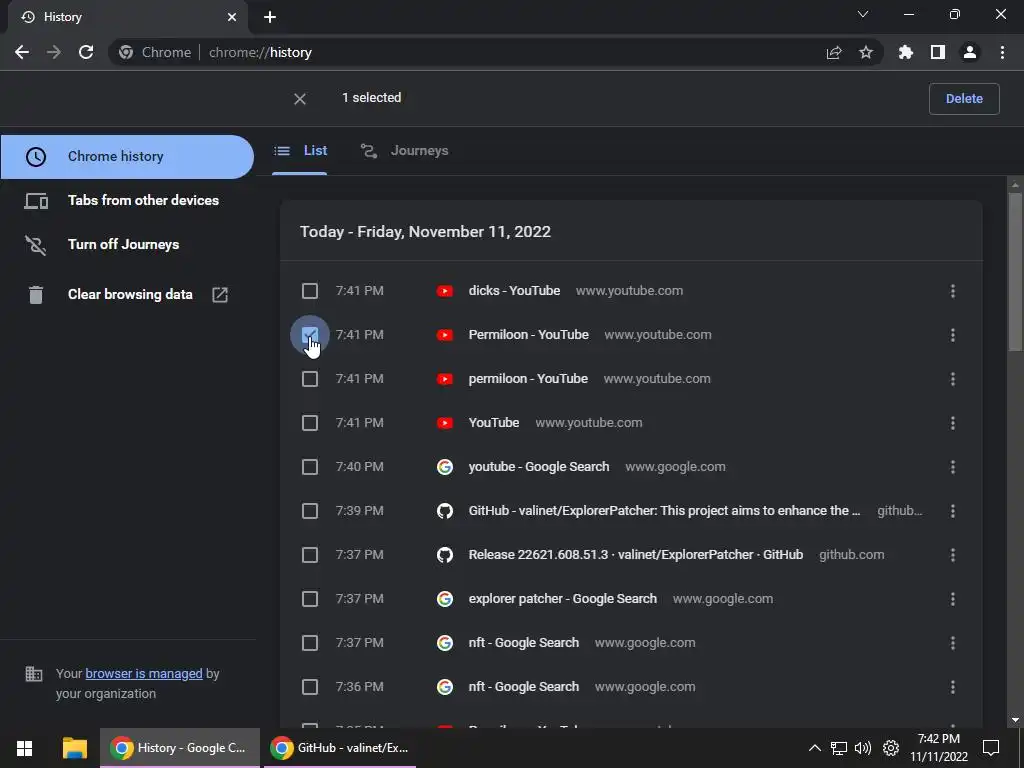The width and height of the screenshot is (1024, 768).
Task: Close the History tab
Action: (232, 17)
